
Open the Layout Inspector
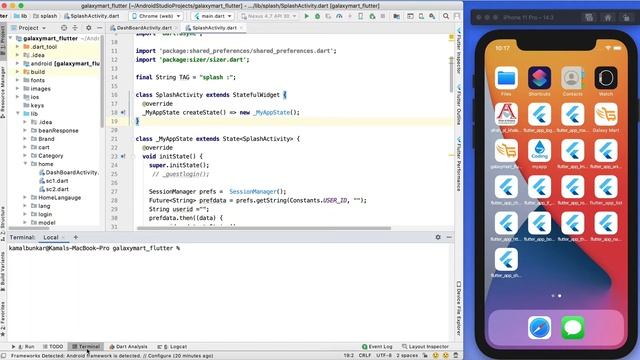point(425,347)
